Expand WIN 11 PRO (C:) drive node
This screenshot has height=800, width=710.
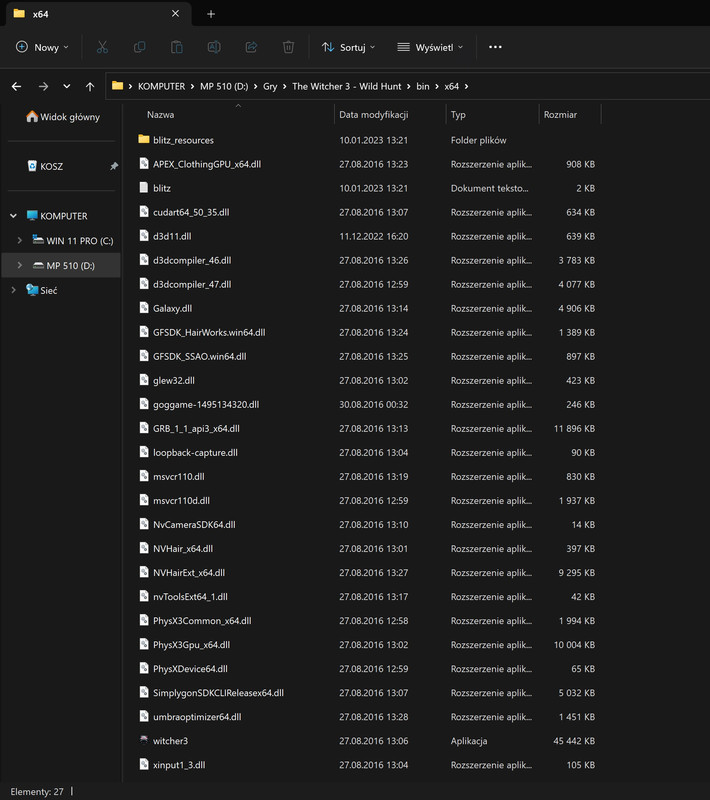pos(19,240)
